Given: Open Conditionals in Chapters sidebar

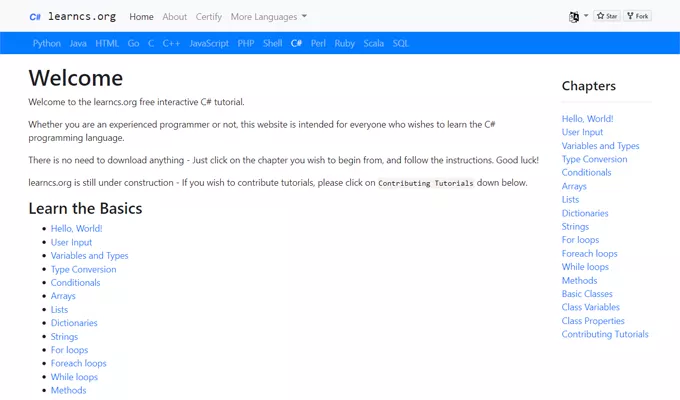Looking at the screenshot, I should pos(586,173).
